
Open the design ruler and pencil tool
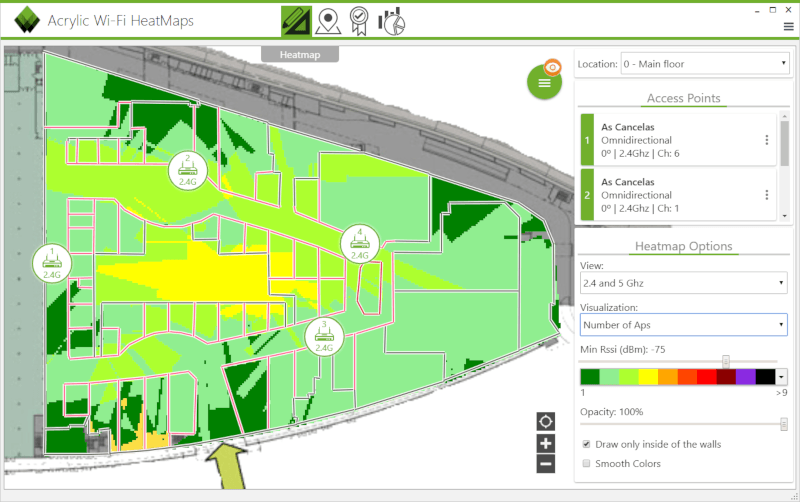click(x=296, y=21)
